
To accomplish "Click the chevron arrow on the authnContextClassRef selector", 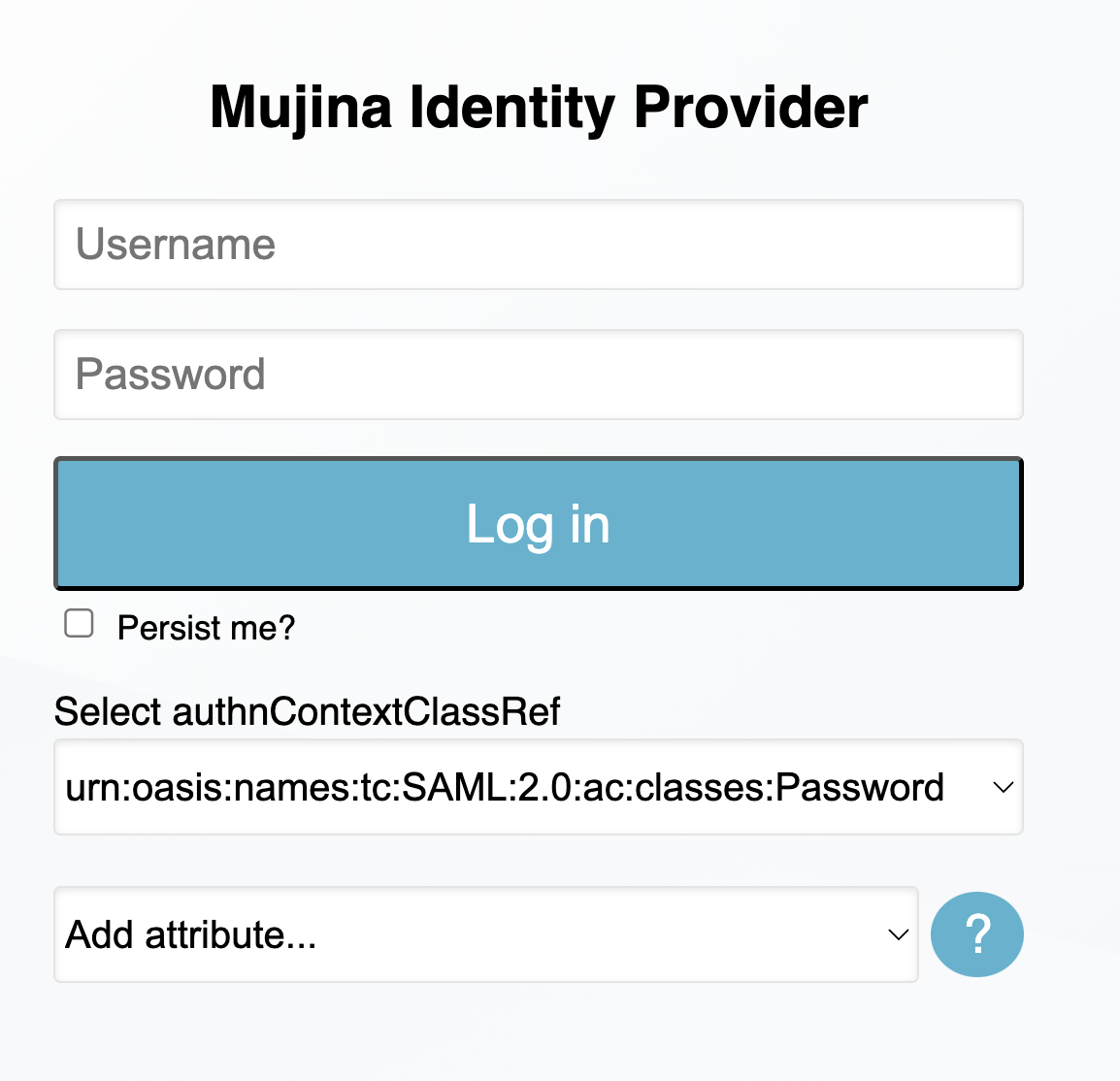I will (1003, 788).
